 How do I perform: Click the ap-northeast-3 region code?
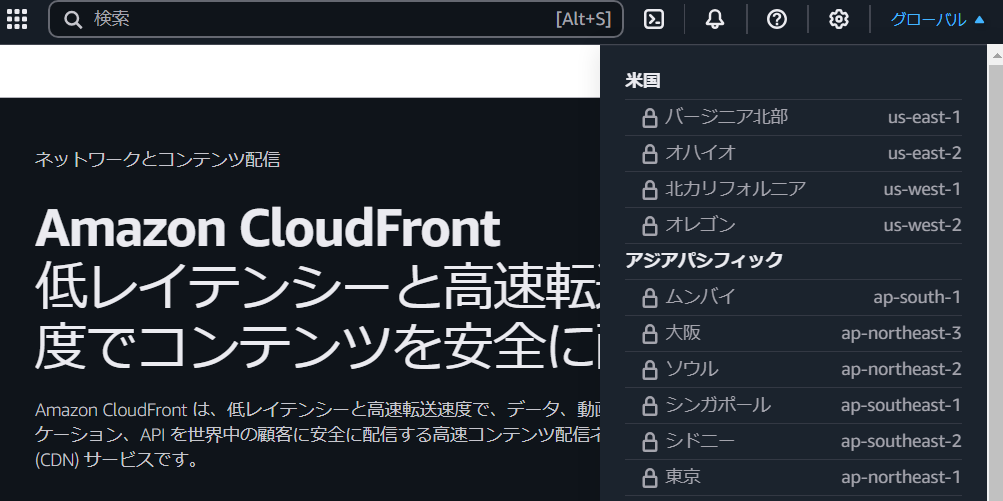[901, 333]
